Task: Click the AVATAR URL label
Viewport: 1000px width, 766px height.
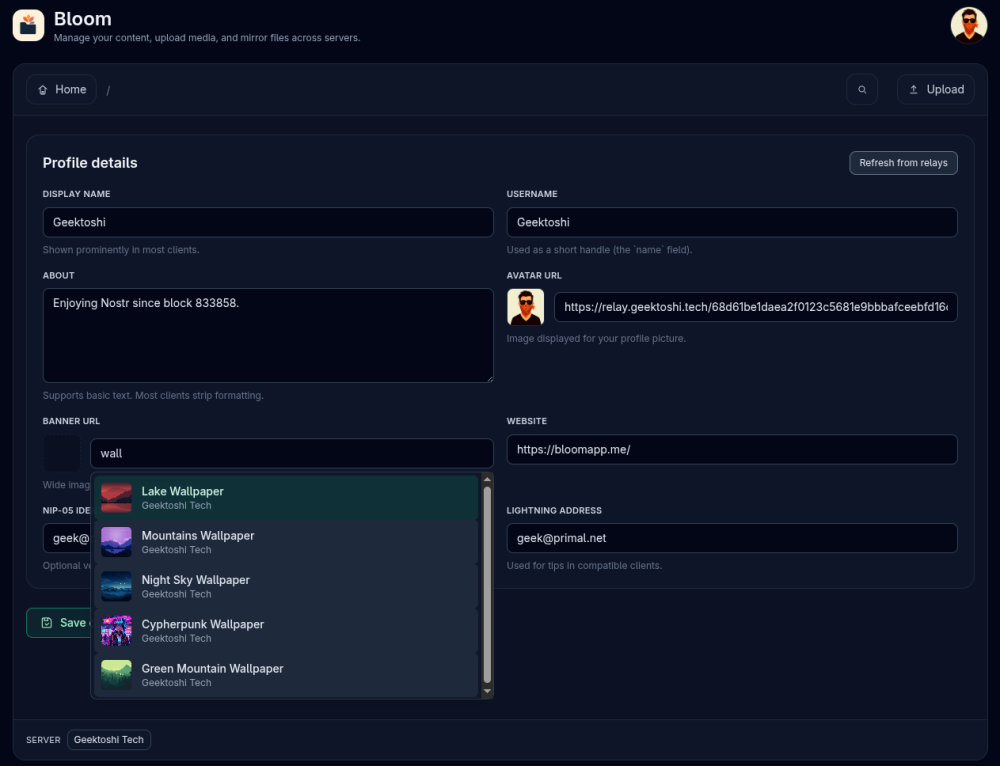Action: tap(534, 276)
